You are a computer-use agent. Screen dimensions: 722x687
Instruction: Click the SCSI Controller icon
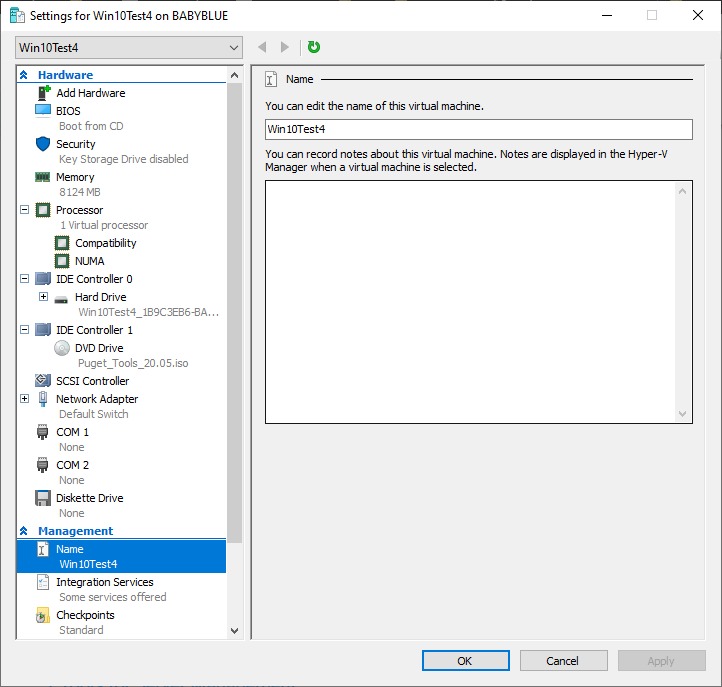(43, 381)
